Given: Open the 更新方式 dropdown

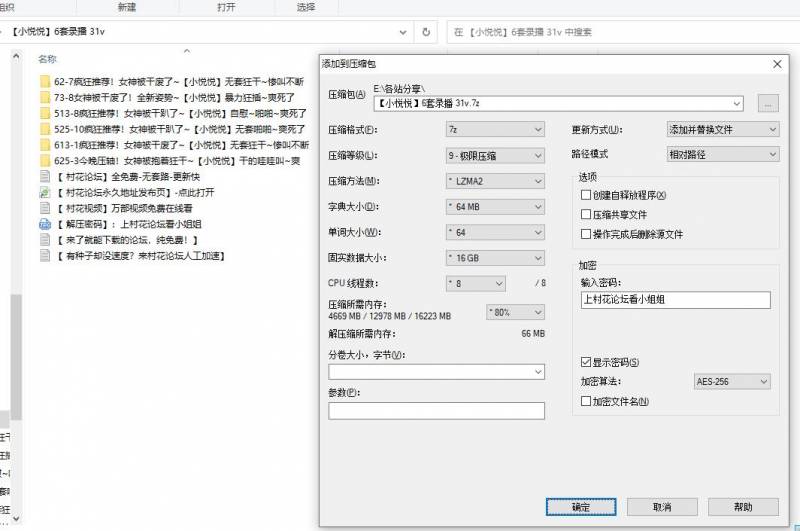Looking at the screenshot, I should pyautogui.click(x=722, y=130).
